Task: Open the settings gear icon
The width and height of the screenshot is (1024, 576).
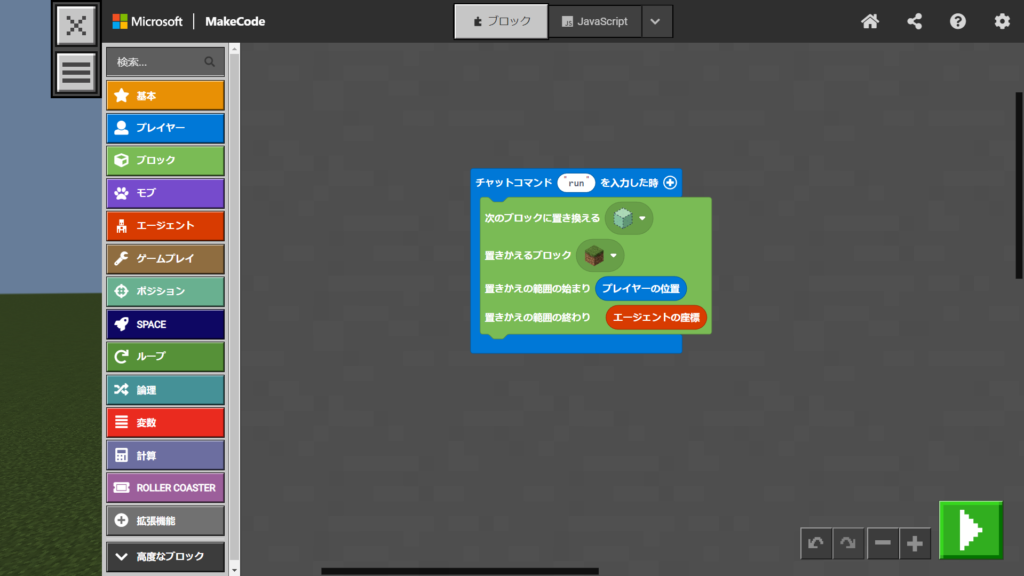Action: (1002, 21)
